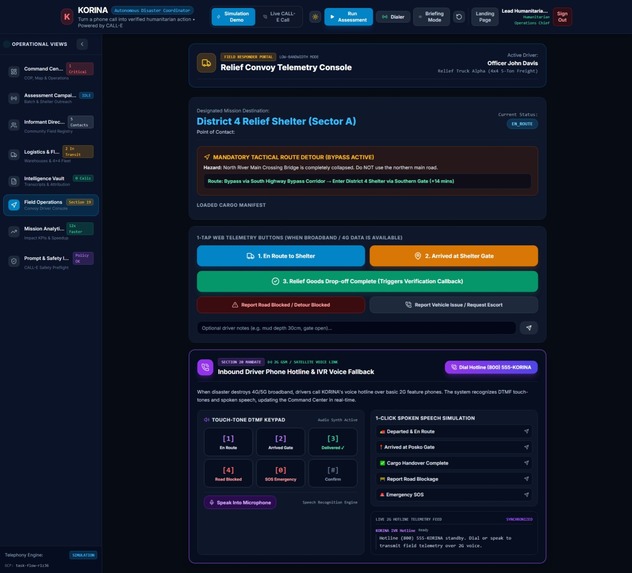Switch to Simulation Demo mode
The height and width of the screenshot is (573, 632).
[x=233, y=17]
